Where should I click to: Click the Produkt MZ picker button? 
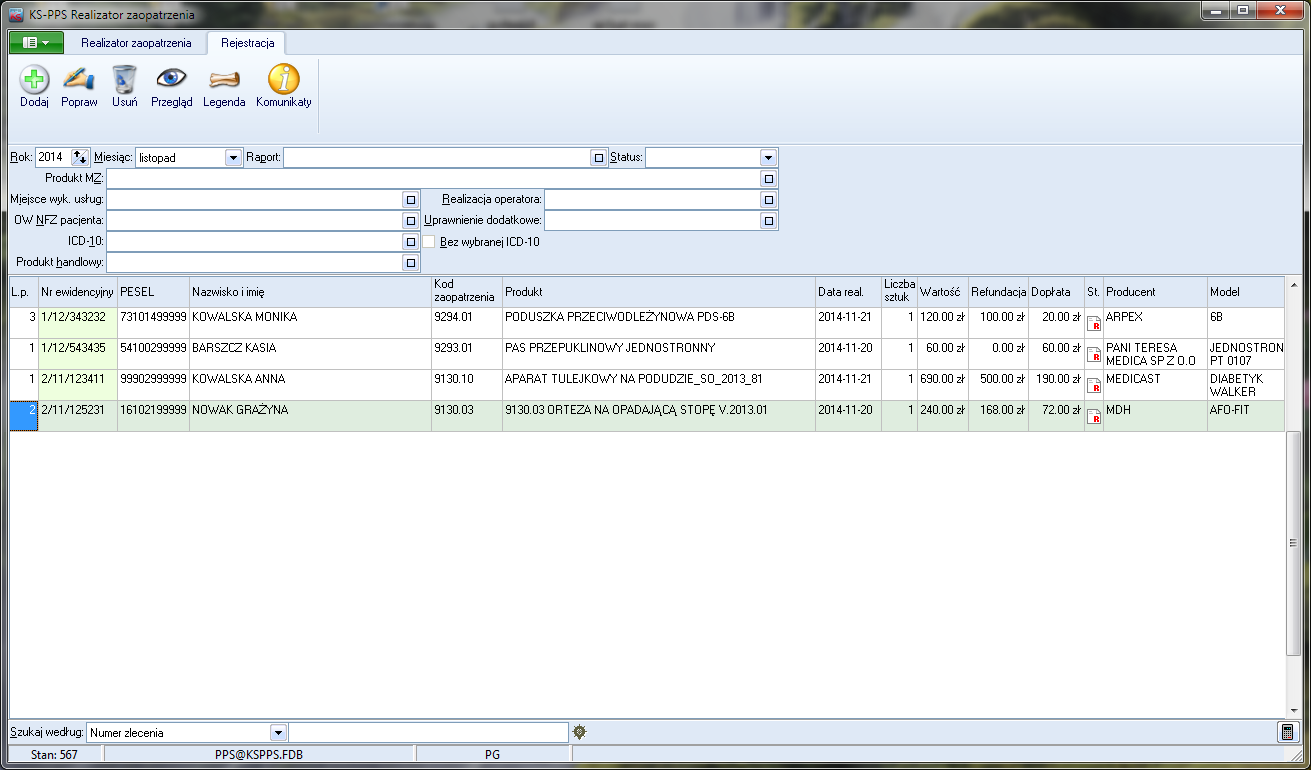coord(768,179)
